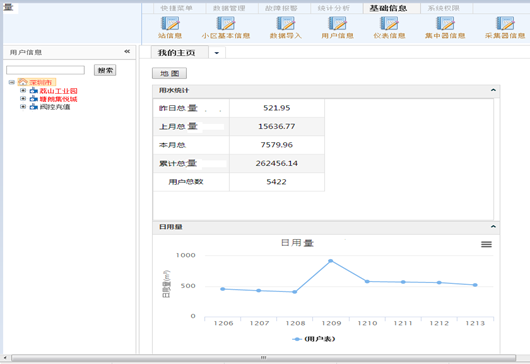Screen dimensions: 530x364
Task: Click the value 521.95 in the table
Action: tap(276, 108)
